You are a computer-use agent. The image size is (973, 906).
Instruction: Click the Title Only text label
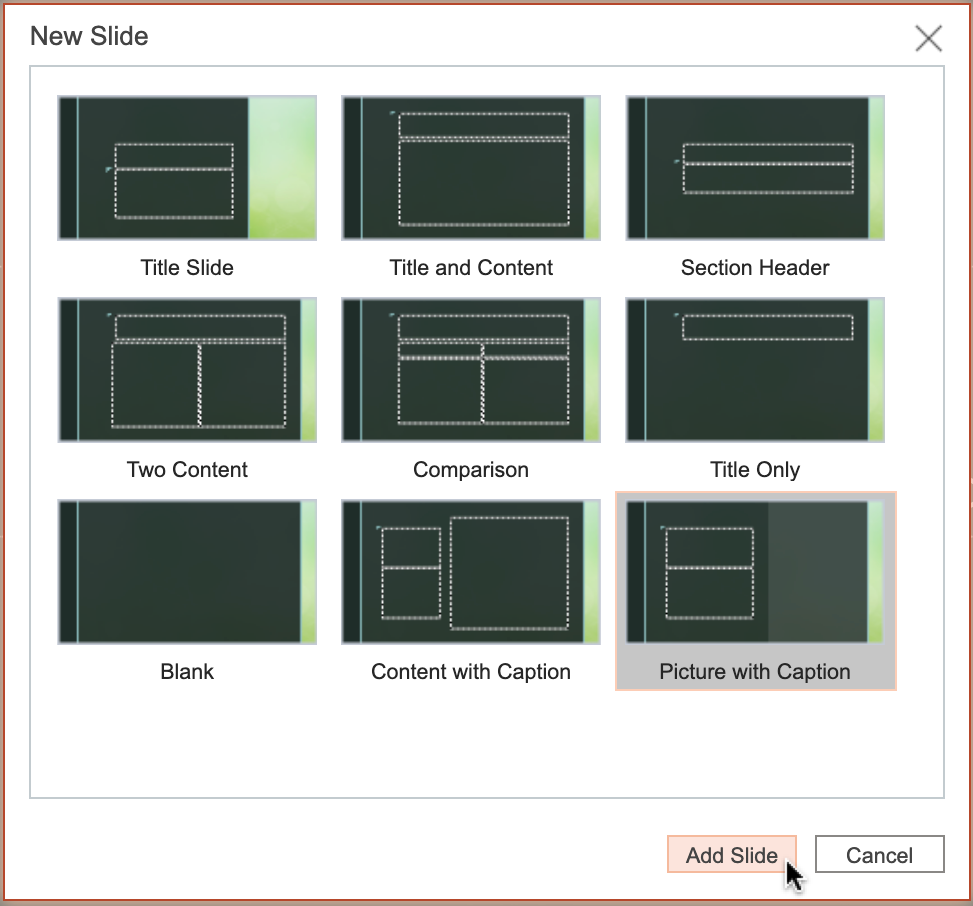coord(755,470)
